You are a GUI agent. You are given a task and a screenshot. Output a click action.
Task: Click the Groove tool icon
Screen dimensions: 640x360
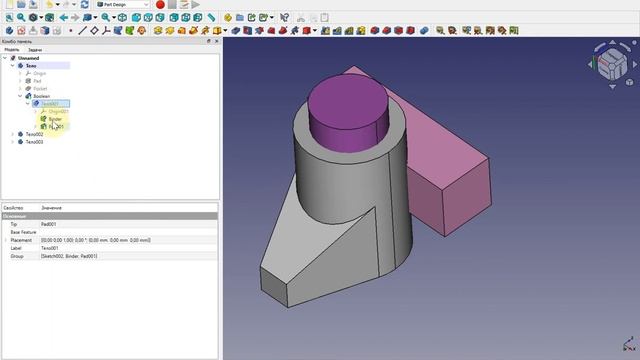pos(260,31)
